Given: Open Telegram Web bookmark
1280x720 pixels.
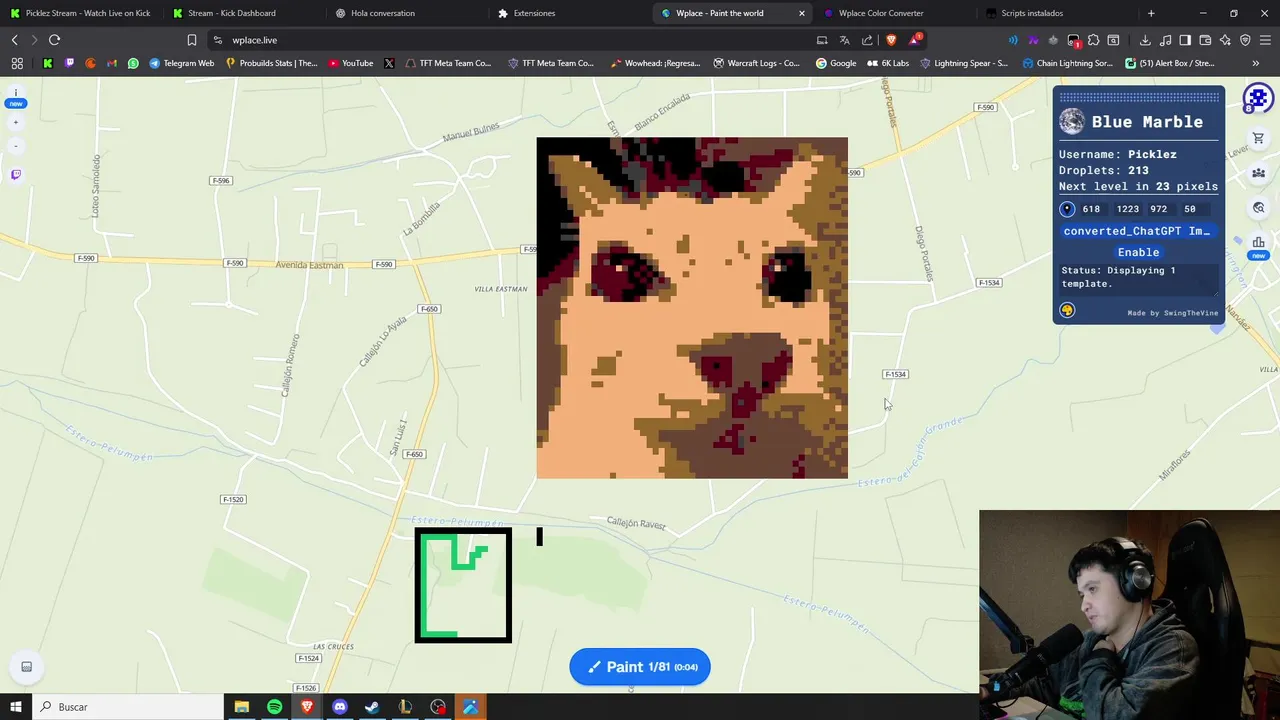Looking at the screenshot, I should click(181, 63).
